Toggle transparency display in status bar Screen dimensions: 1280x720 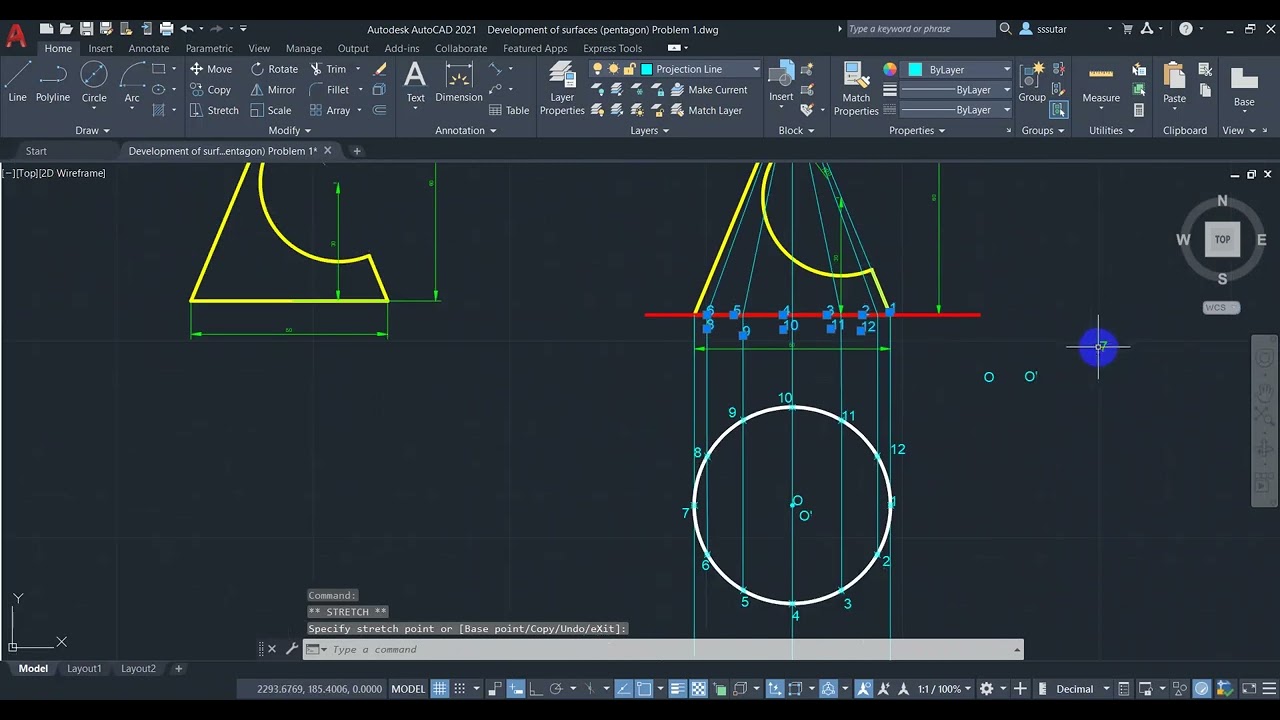pos(699,689)
